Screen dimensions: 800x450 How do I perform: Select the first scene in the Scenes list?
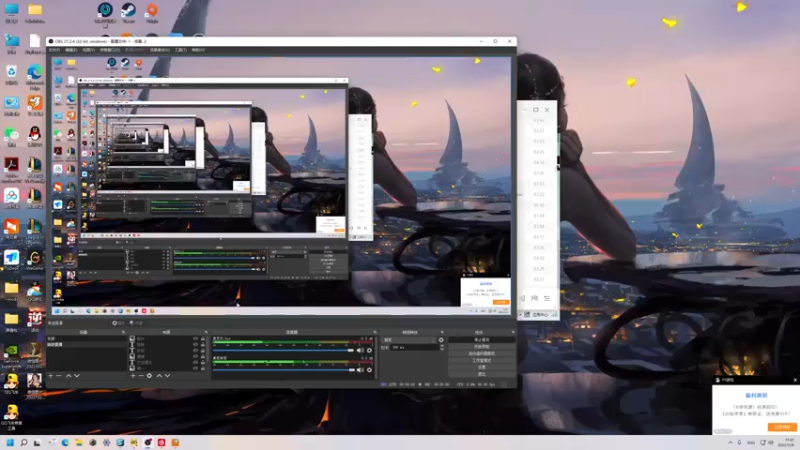(86, 339)
